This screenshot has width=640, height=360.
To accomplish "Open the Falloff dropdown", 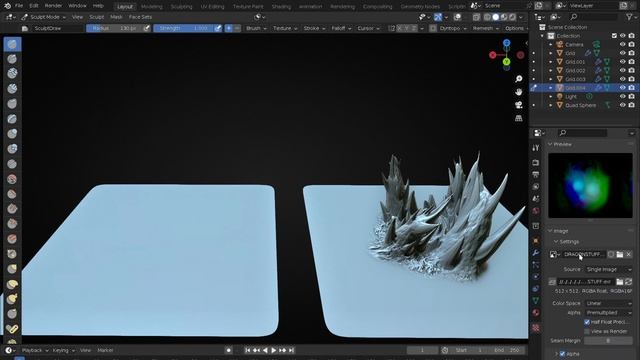I will [341, 28].
